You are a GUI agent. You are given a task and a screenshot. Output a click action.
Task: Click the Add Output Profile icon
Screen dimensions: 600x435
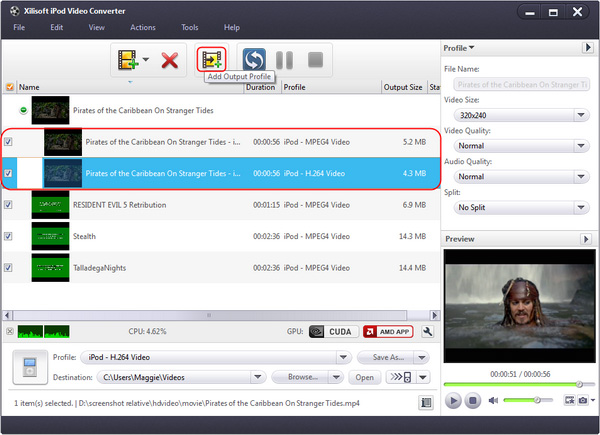[211, 60]
